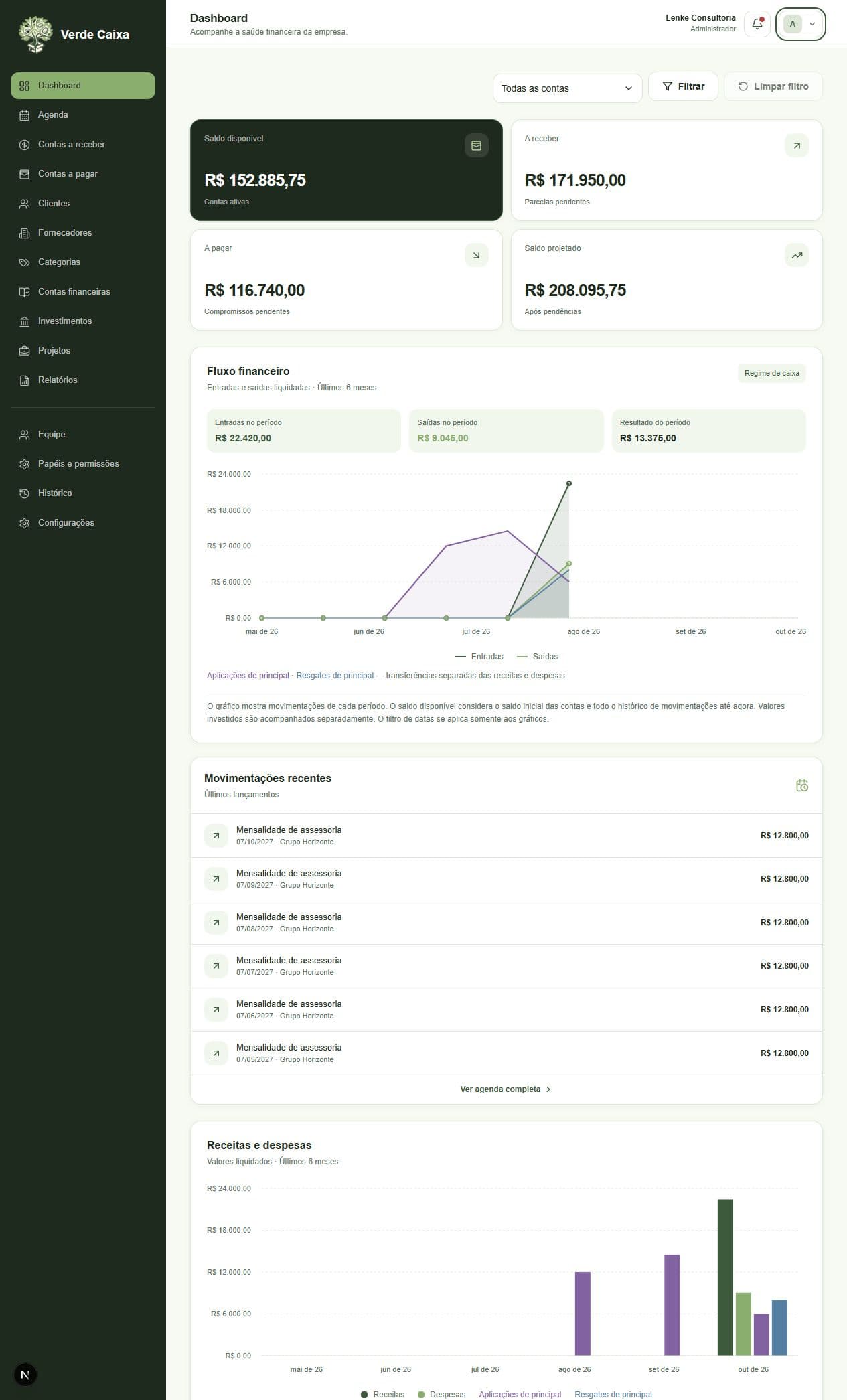Toggle Entradas series in Fluxo financeiro legend
847x1400 pixels.
click(x=479, y=657)
